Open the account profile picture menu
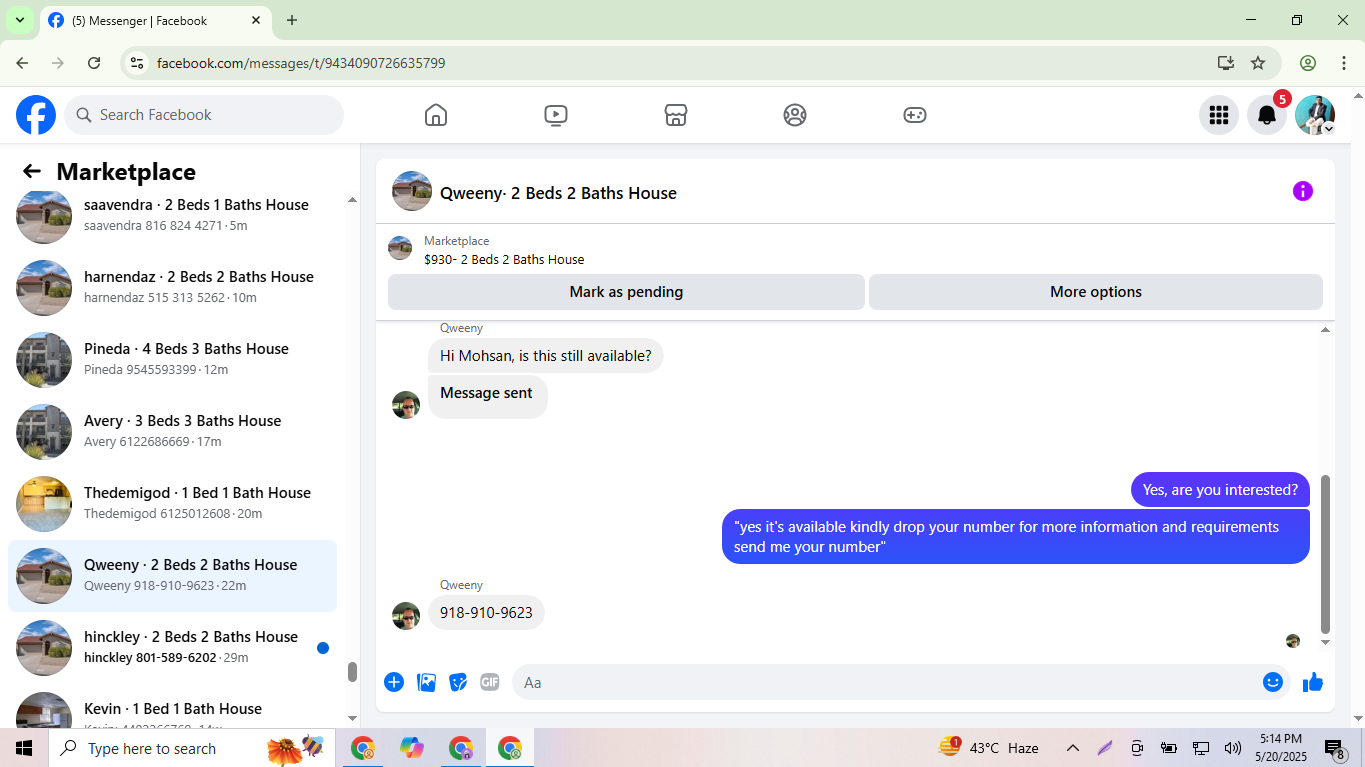1365x767 pixels. tap(1315, 115)
